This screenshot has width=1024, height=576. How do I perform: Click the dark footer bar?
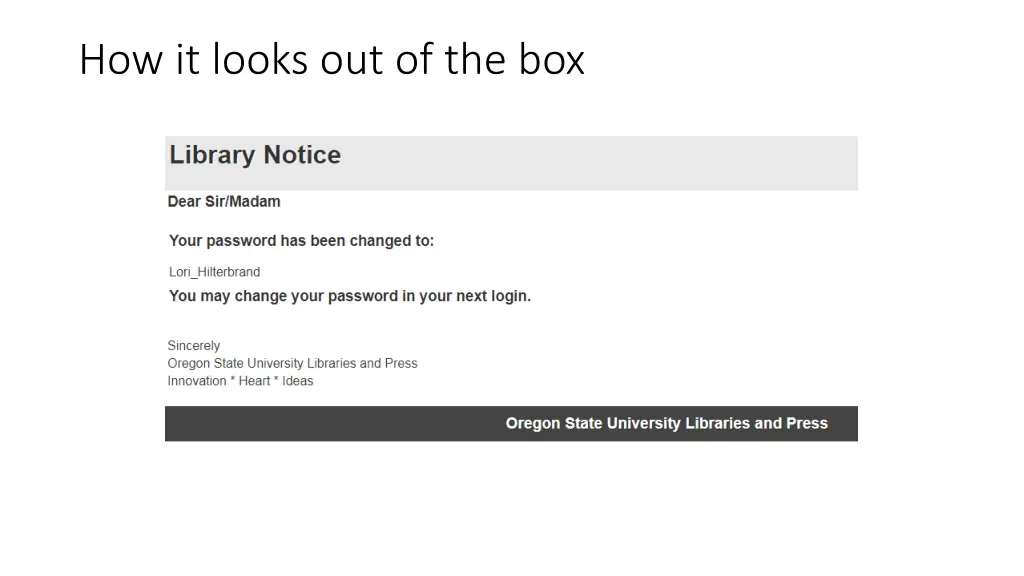(x=511, y=424)
